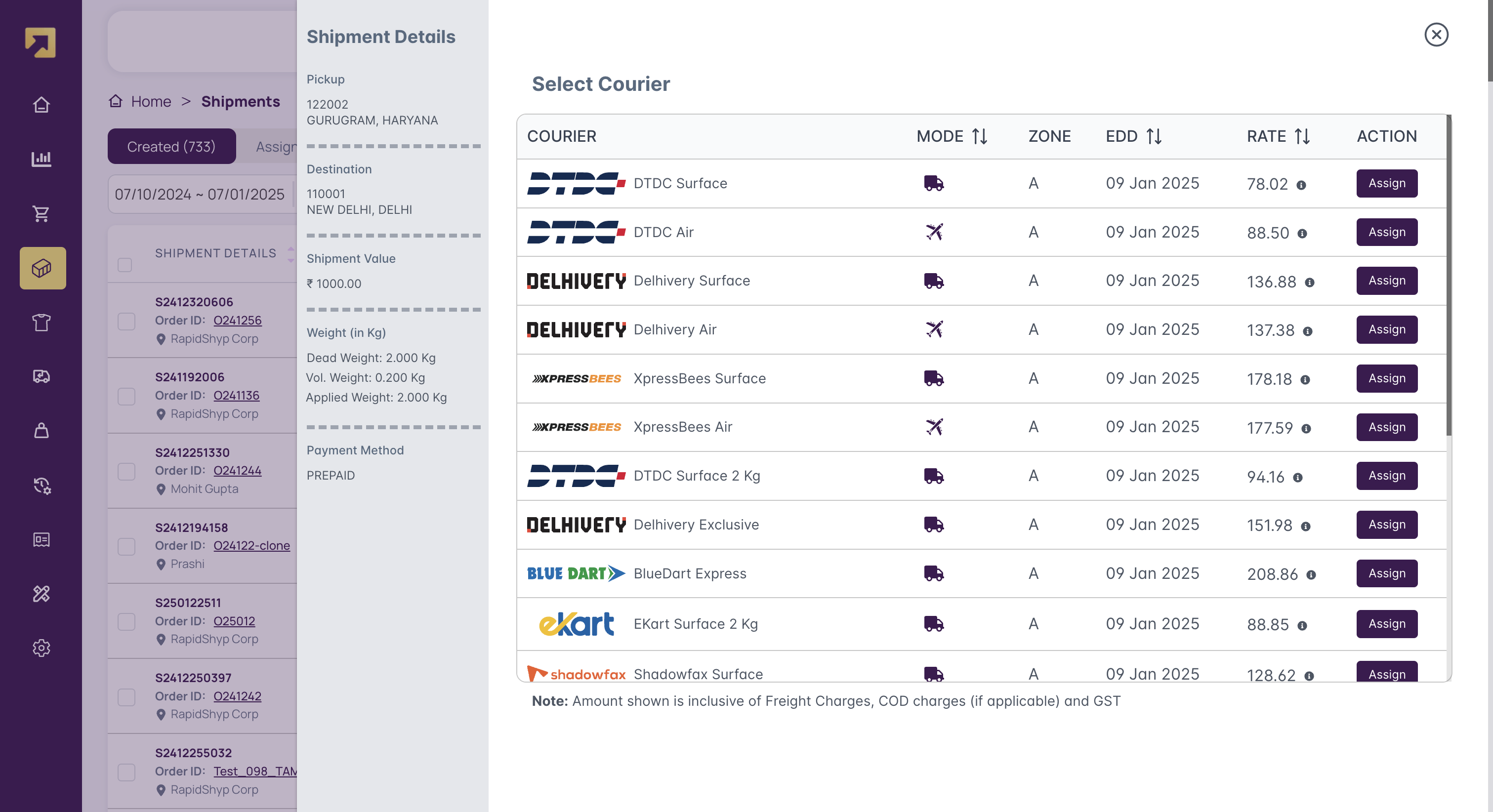Select the shipments box icon
Viewport: 1493px width, 812px height.
point(42,268)
